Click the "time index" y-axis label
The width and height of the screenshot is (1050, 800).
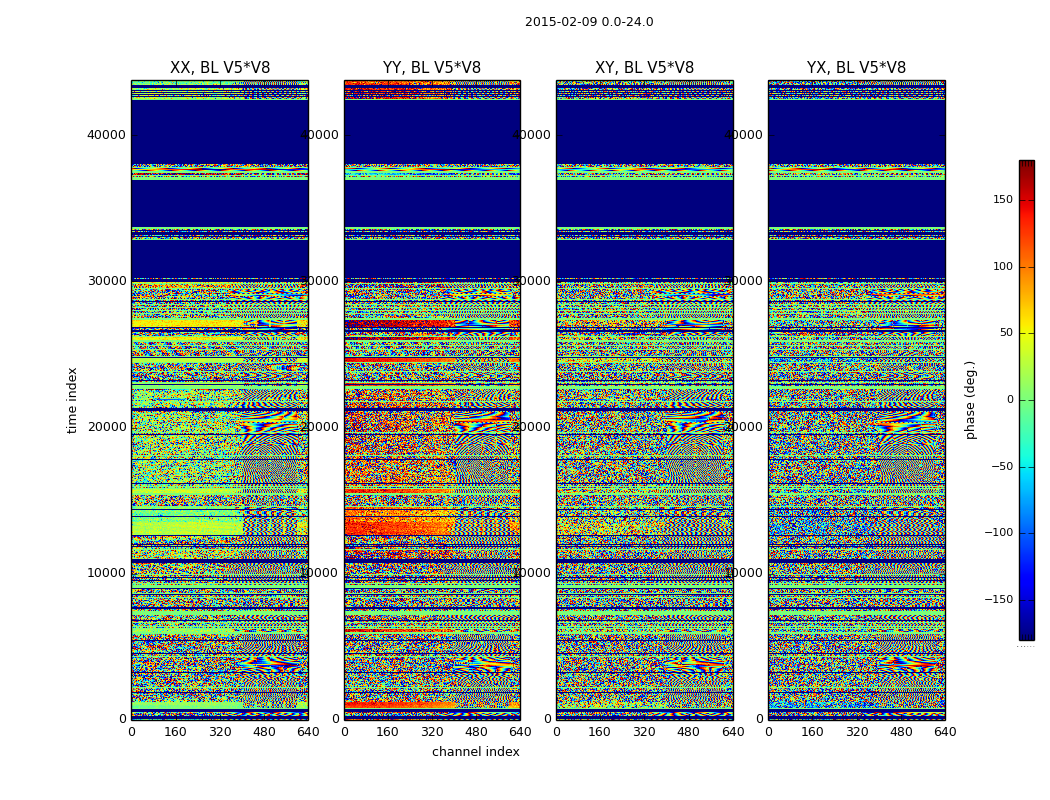(72, 400)
